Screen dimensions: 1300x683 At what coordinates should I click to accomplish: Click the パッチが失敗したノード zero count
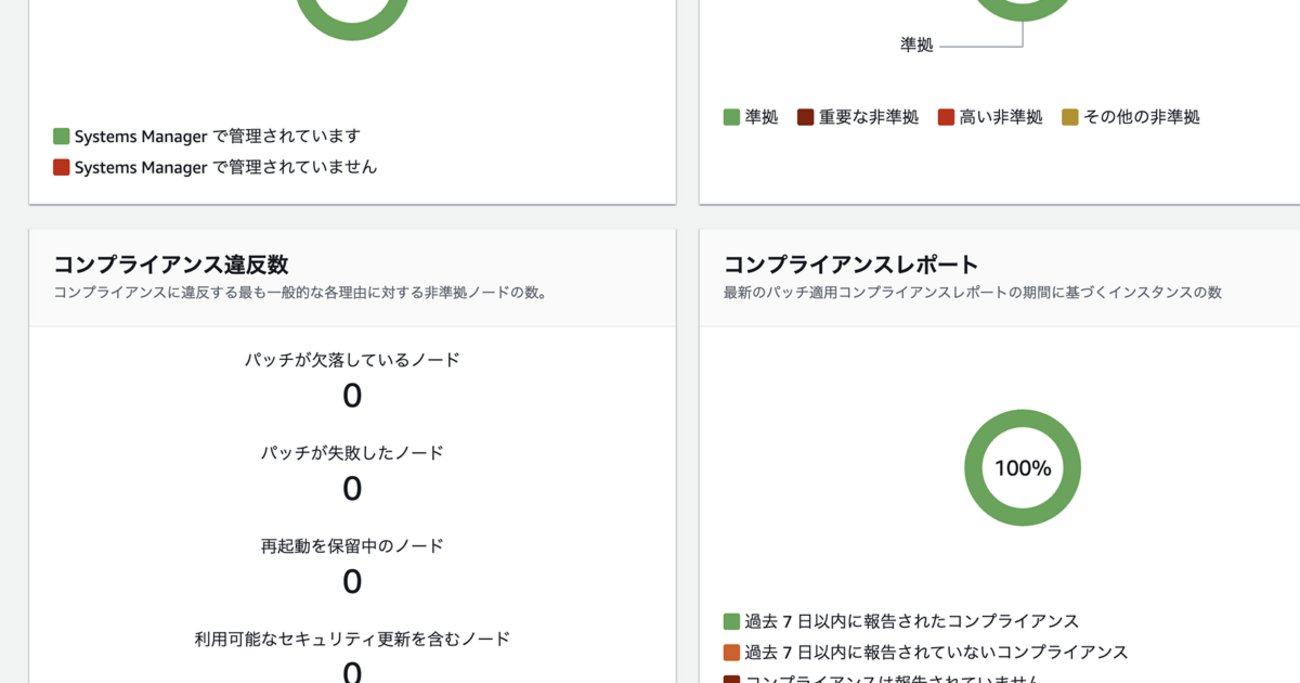click(352, 489)
